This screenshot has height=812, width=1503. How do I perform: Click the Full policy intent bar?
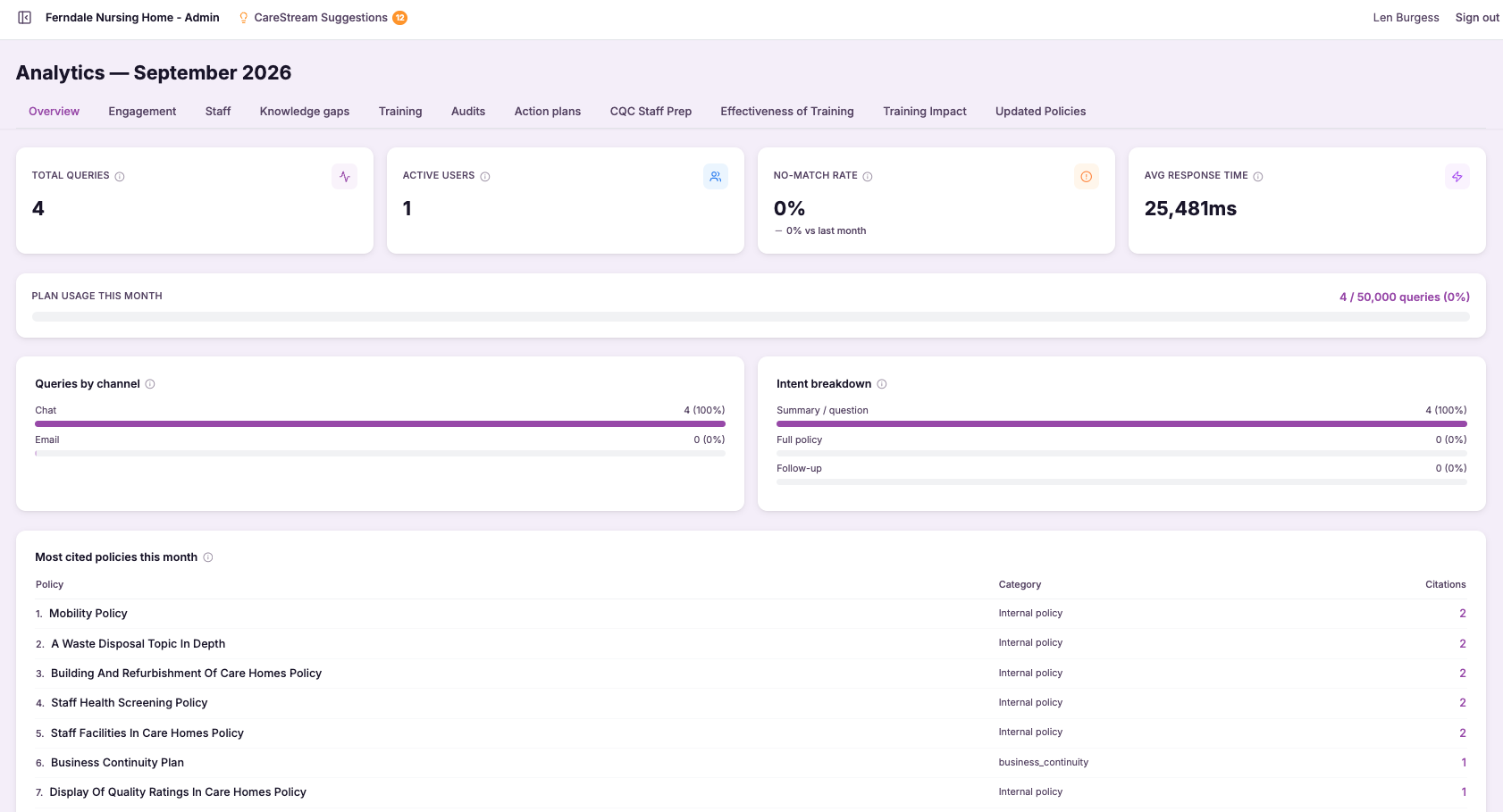pyautogui.click(x=1121, y=454)
